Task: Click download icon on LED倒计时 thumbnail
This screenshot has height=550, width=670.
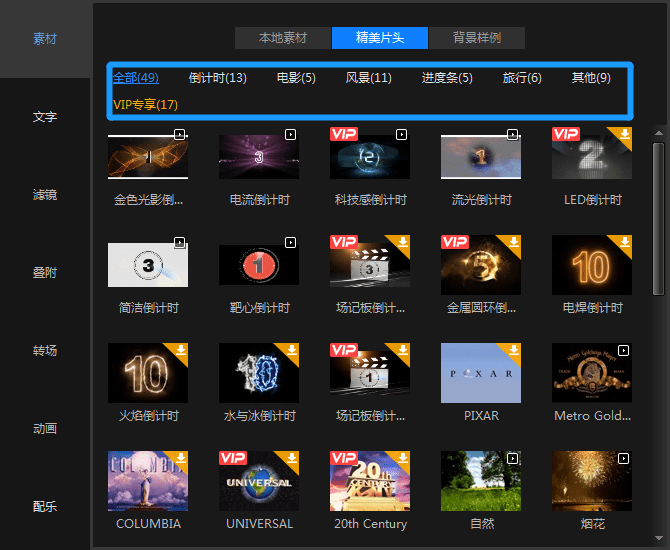Action: coord(625,134)
